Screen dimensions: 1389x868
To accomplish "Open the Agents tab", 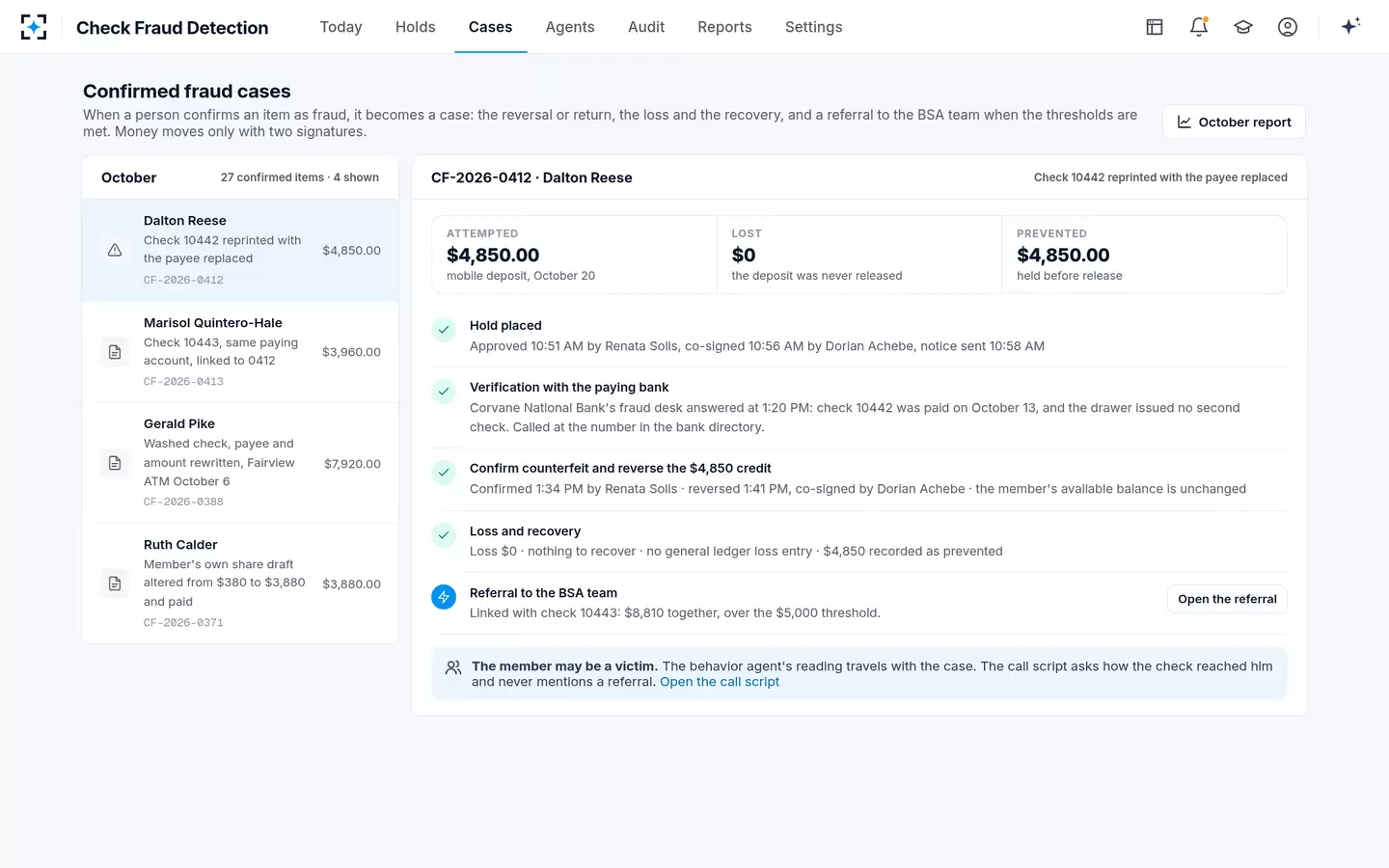I will tap(570, 27).
